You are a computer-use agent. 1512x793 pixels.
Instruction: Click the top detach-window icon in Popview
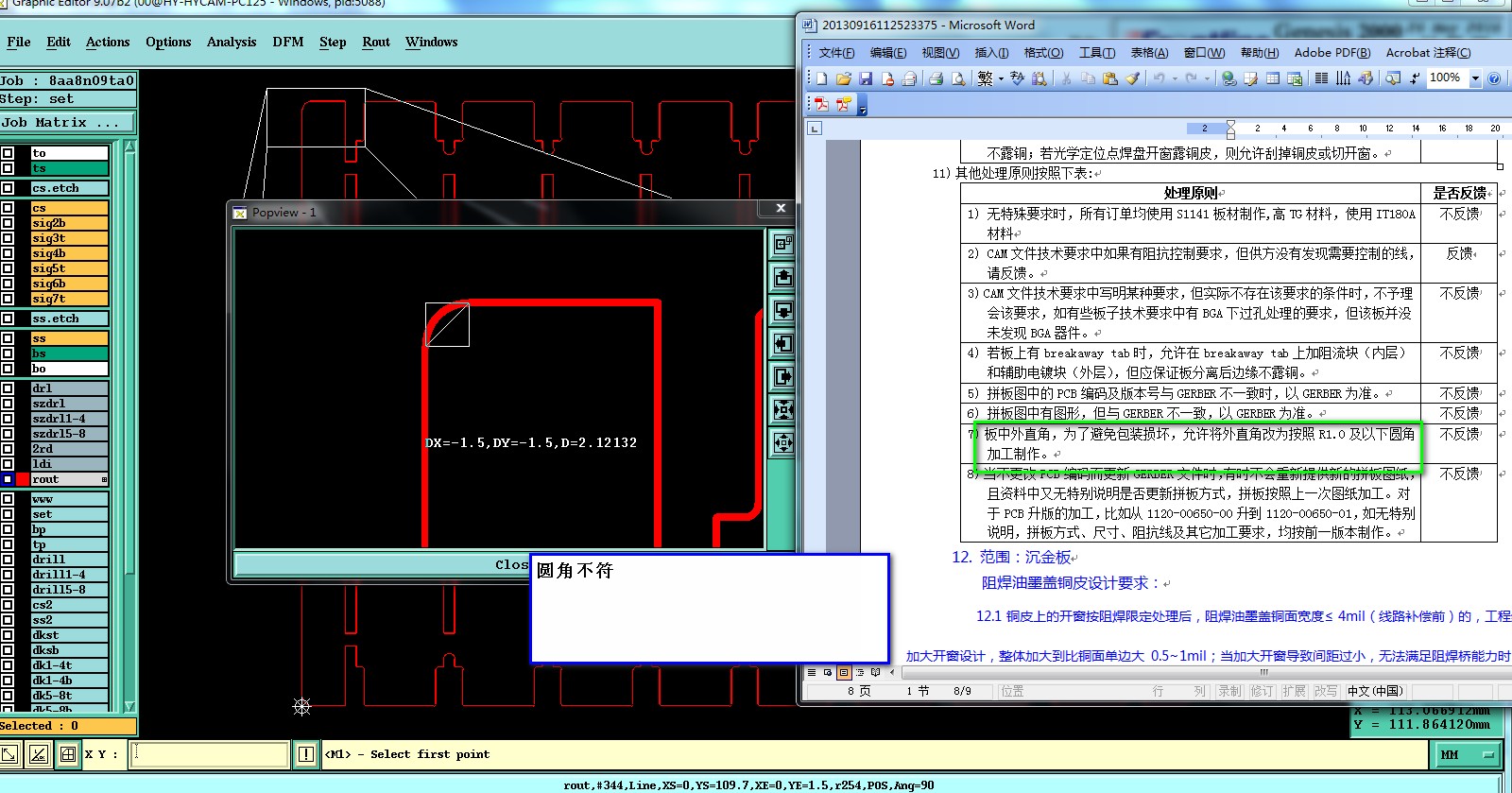pos(782,244)
